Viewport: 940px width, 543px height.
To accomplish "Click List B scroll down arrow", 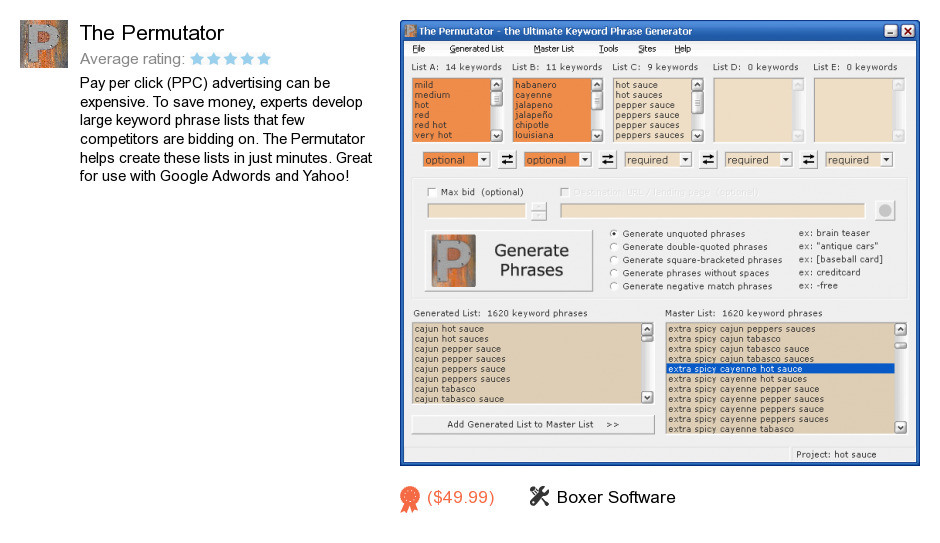I will (x=597, y=135).
